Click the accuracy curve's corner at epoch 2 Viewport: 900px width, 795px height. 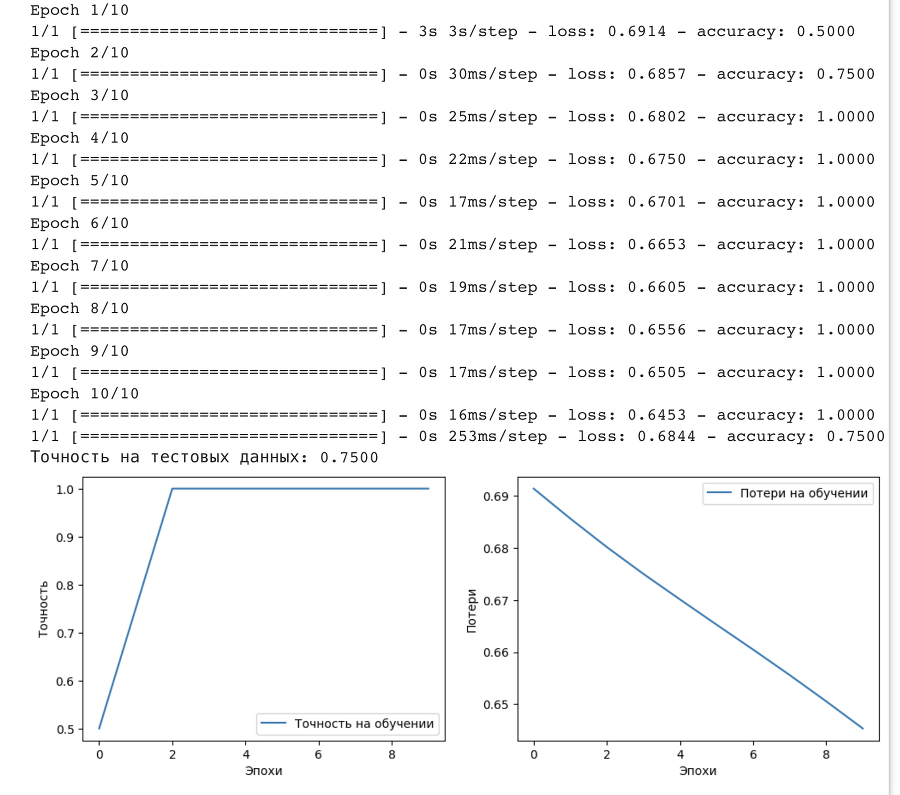click(172, 489)
